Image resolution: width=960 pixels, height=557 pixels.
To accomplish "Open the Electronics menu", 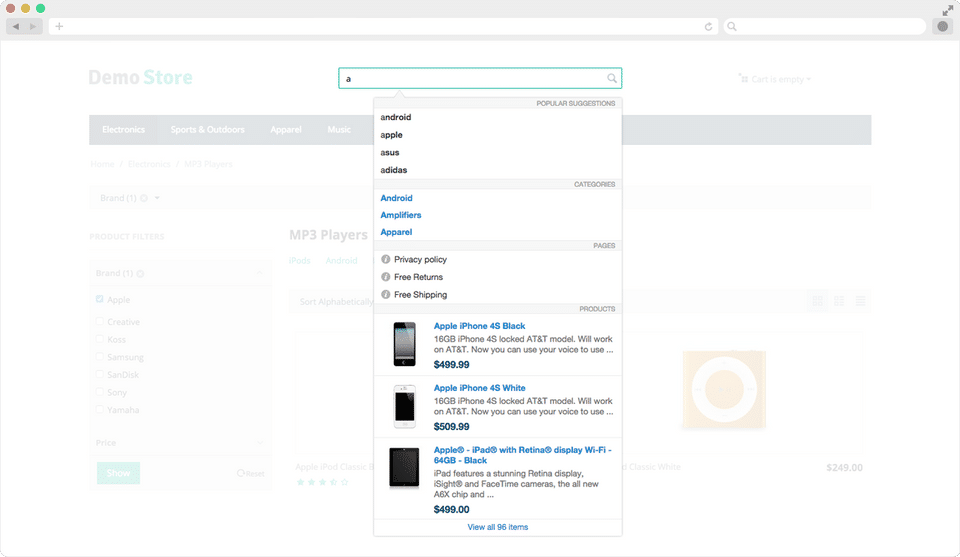I will (x=124, y=130).
